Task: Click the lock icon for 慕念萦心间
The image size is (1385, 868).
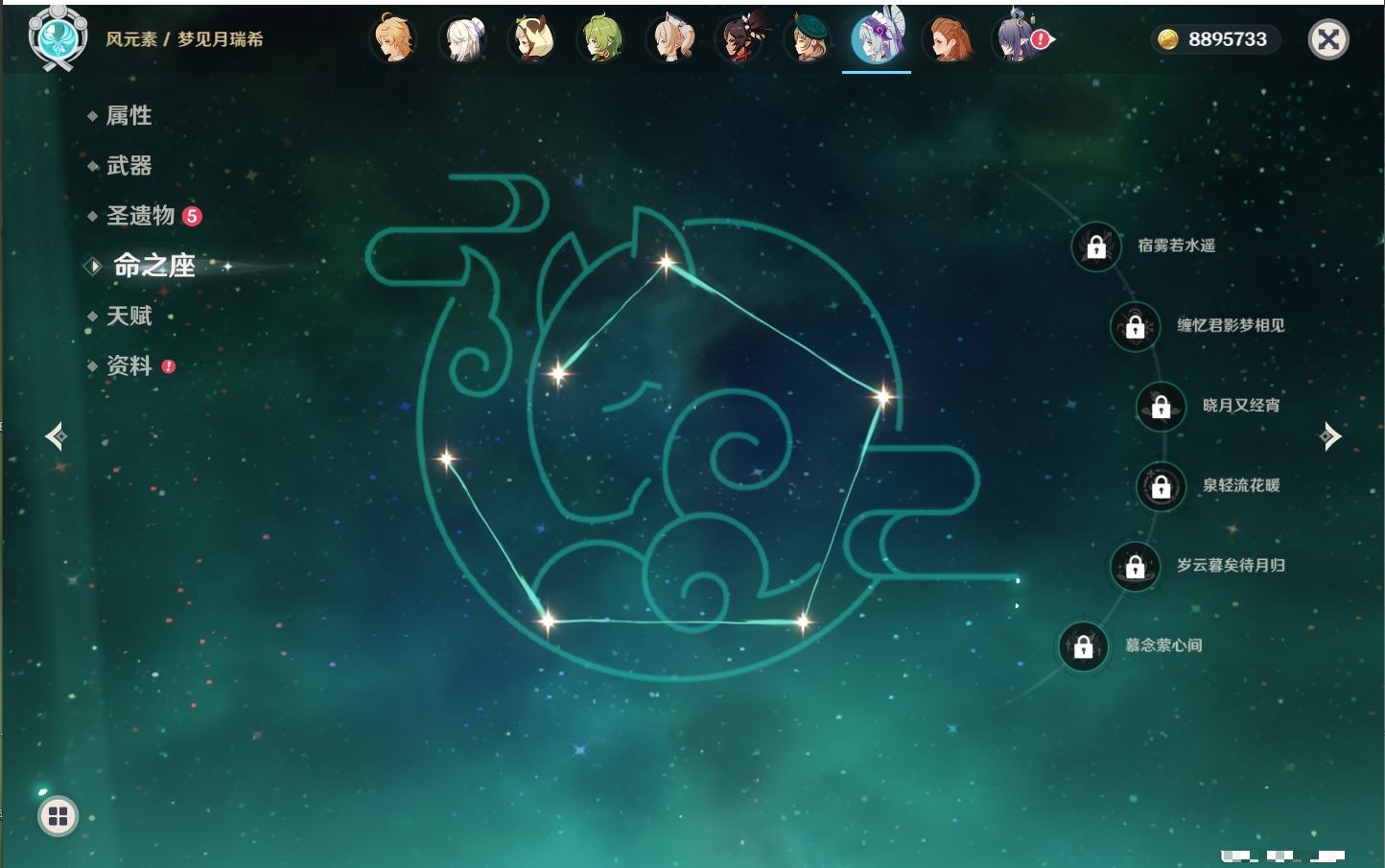Action: [x=1083, y=646]
